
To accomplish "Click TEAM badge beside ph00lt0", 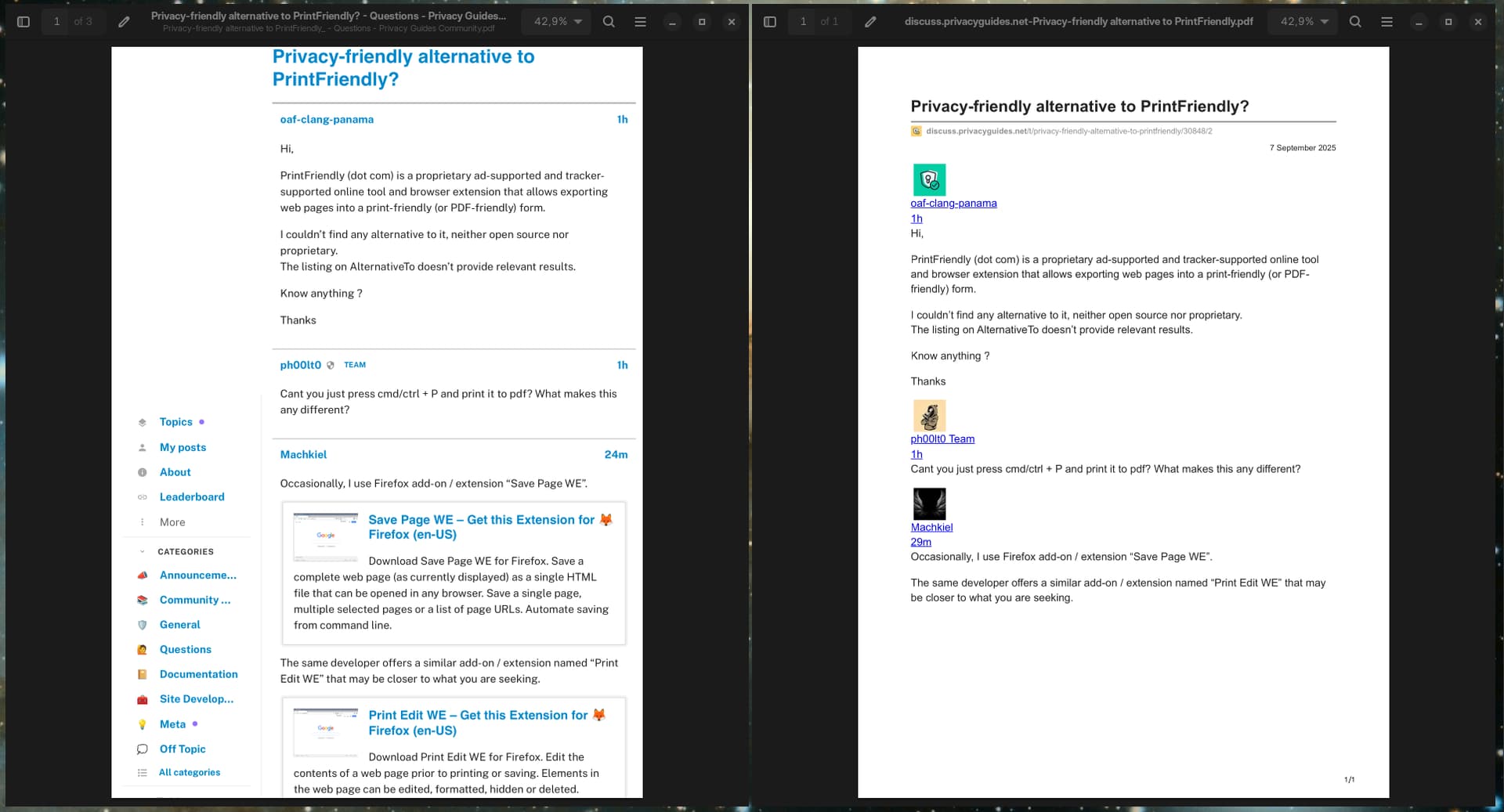I will tap(355, 365).
